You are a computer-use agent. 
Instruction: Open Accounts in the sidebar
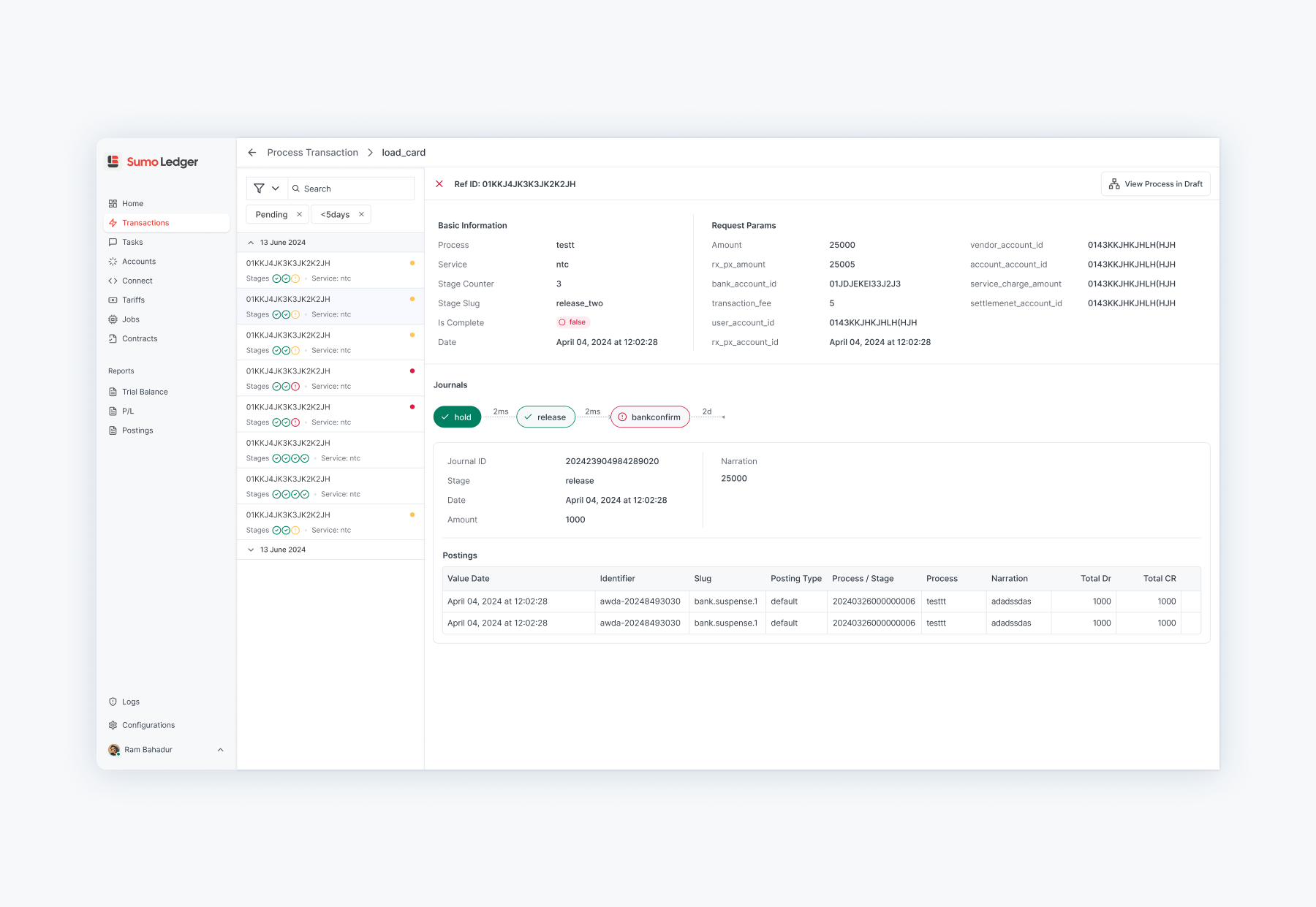click(x=167, y=262)
